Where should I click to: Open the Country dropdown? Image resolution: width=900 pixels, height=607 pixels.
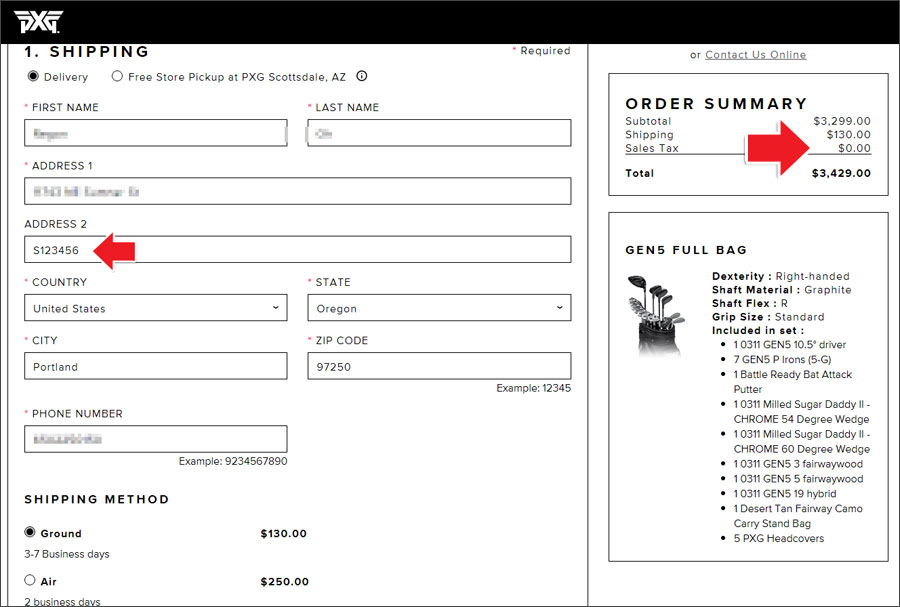coord(156,308)
